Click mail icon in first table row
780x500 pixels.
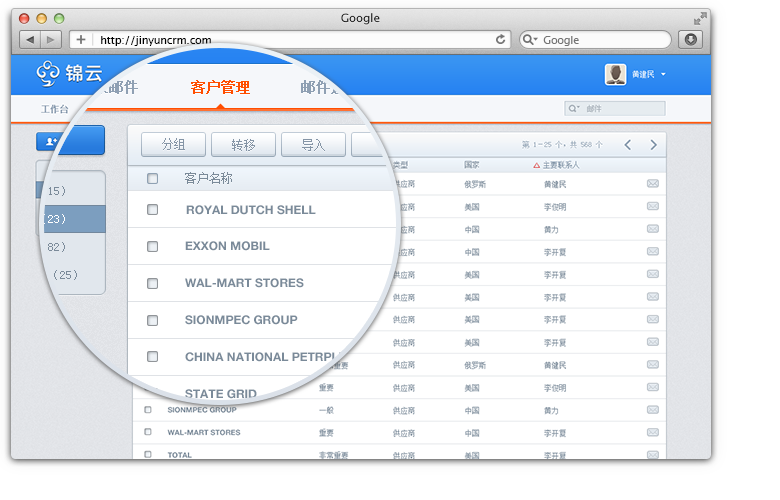point(653,184)
